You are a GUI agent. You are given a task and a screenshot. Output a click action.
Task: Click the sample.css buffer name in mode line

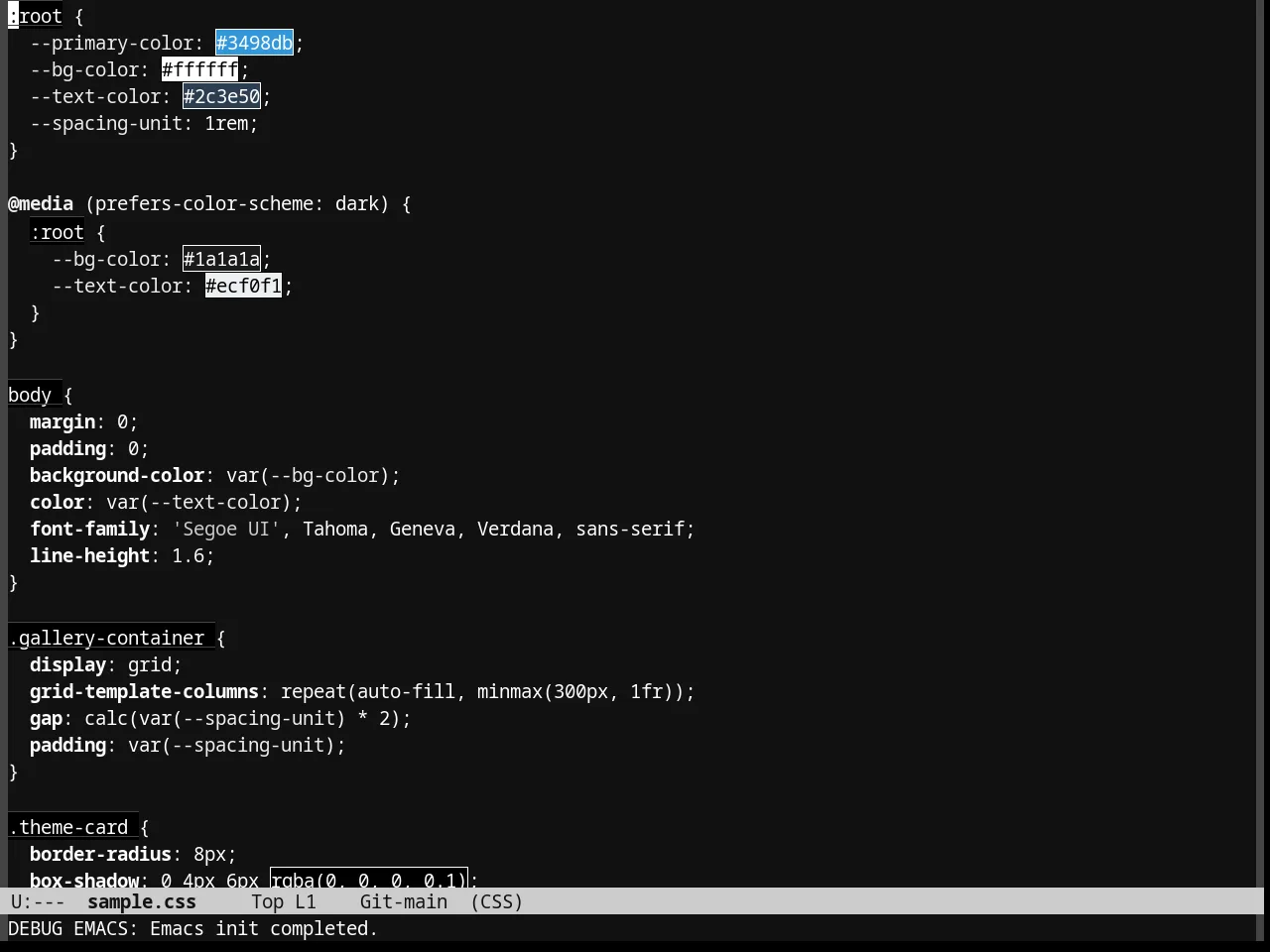coord(142,901)
